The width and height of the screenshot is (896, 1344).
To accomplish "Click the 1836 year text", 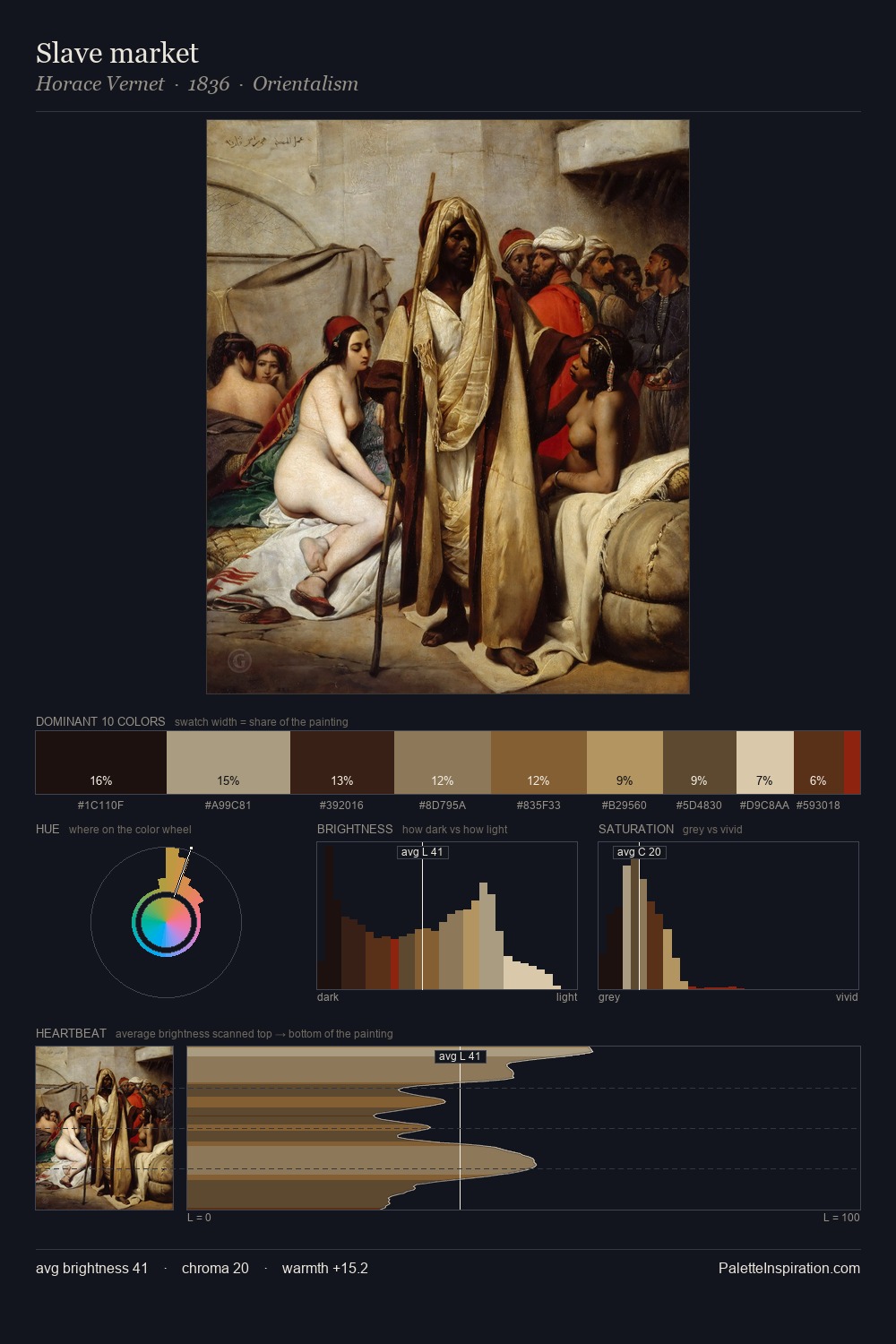I will (209, 83).
